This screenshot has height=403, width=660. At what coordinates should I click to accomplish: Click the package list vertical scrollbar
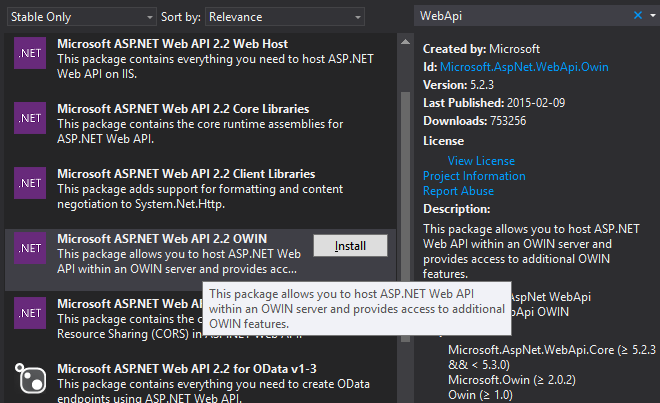[x=405, y=200]
